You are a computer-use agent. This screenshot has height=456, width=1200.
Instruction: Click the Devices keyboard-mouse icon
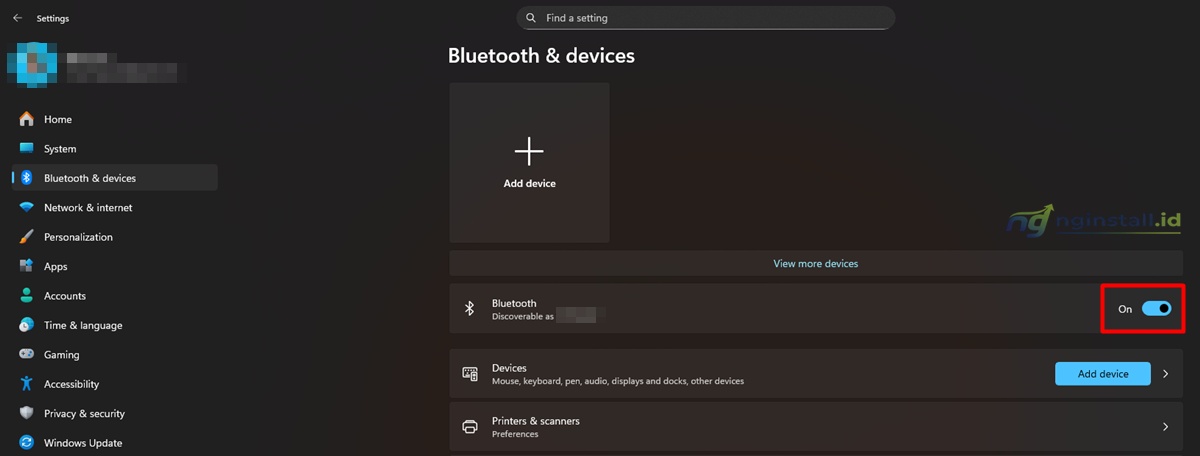tap(470, 374)
